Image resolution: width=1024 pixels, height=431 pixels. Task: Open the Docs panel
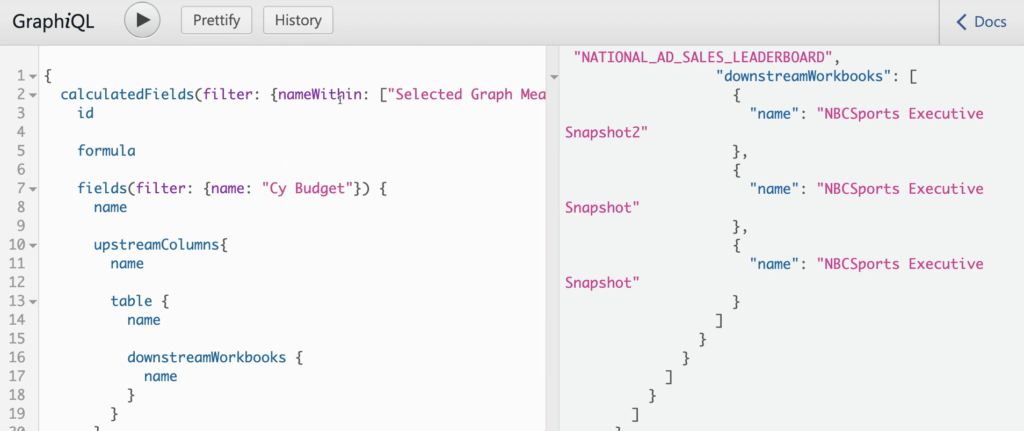pyautogui.click(x=982, y=22)
